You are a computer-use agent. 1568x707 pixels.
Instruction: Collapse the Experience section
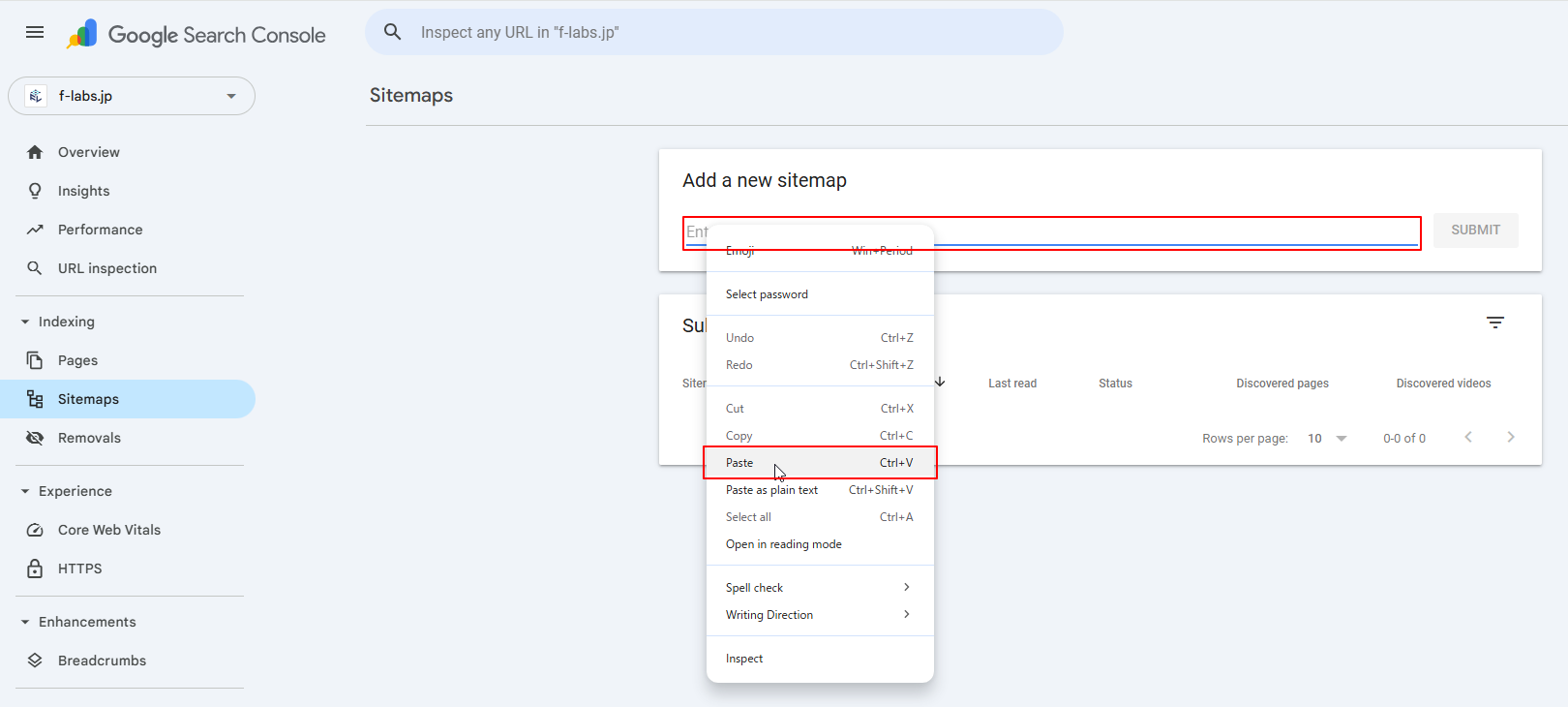coord(25,491)
